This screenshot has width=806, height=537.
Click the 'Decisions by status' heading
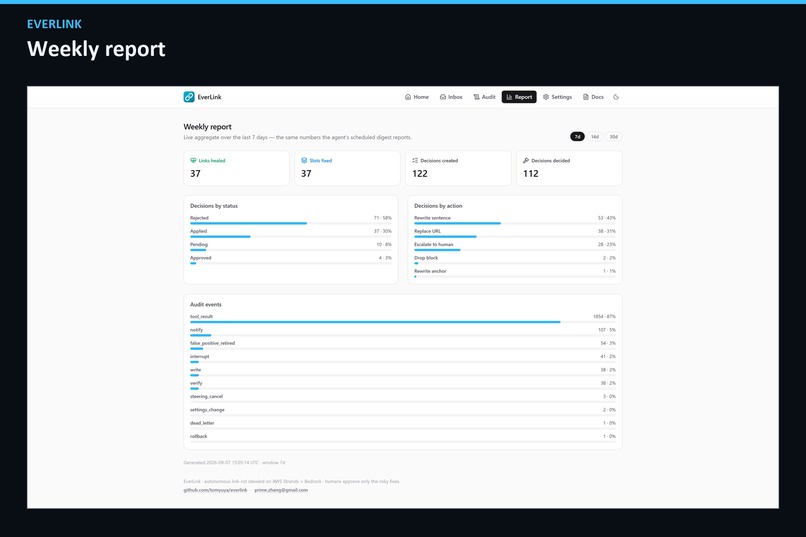tap(214, 206)
